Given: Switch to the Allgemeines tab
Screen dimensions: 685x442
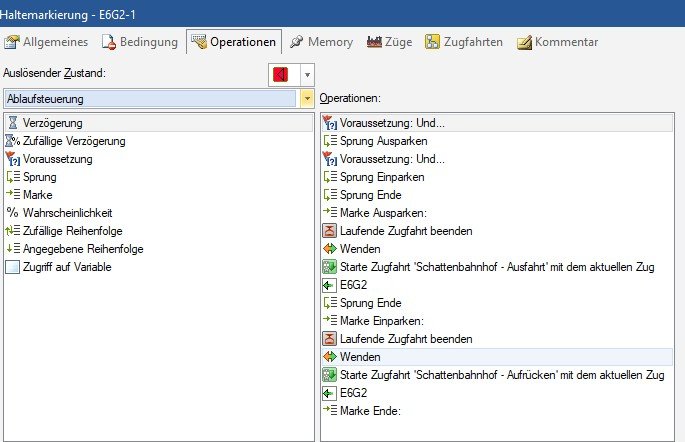Looking at the screenshot, I should [x=48, y=42].
